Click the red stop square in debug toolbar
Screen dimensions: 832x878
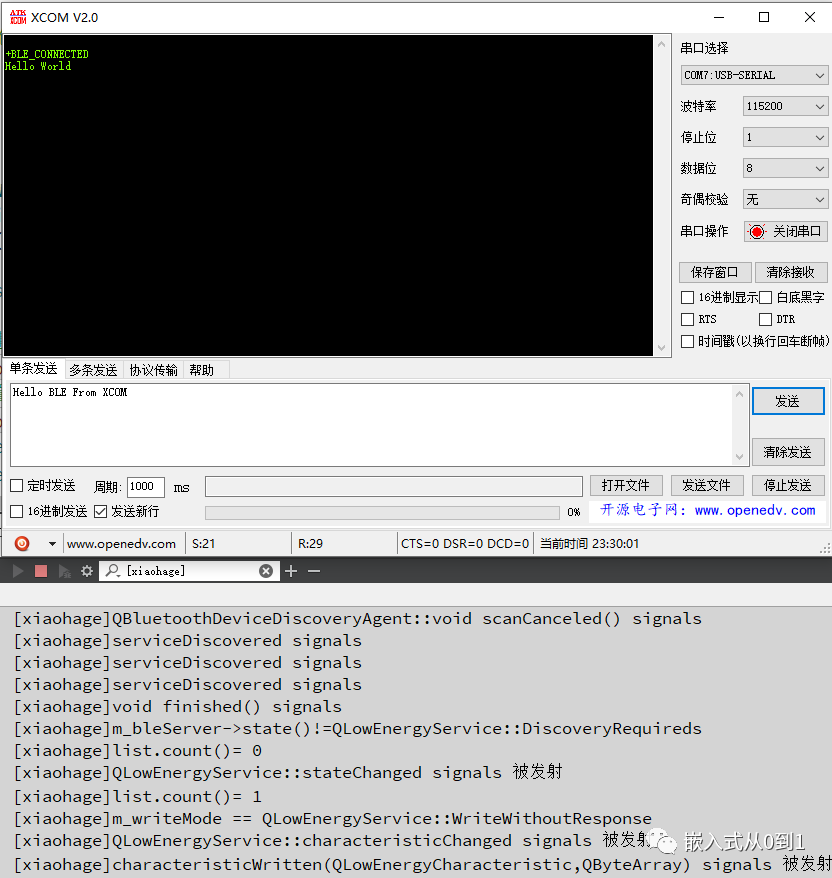tap(41, 571)
